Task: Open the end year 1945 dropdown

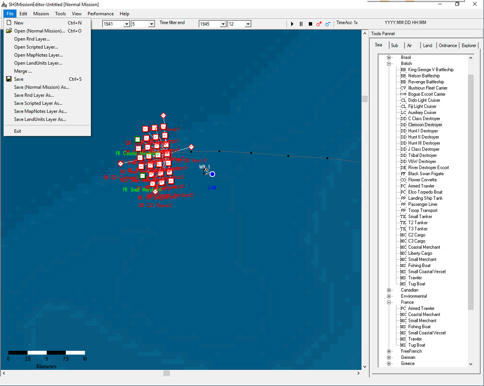Action: (223, 24)
